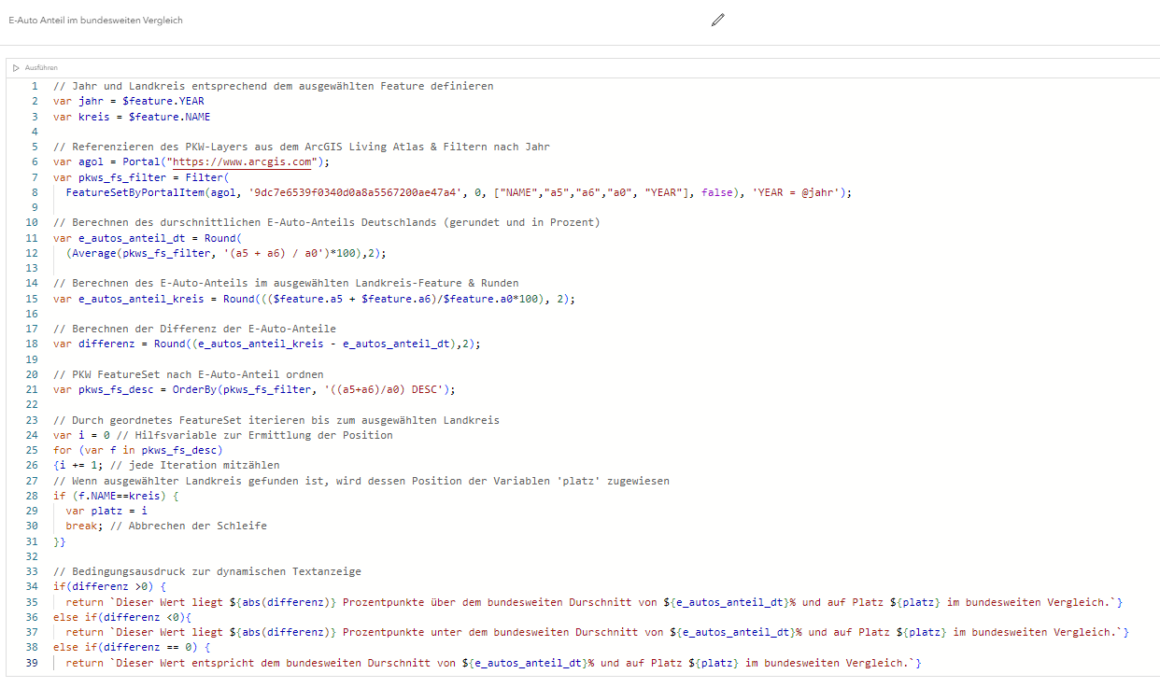The width and height of the screenshot is (1160, 688).
Task: Click the comment 'Bedingungsausdruck zur dynamischen Textanzeige'
Action: click(x=217, y=572)
